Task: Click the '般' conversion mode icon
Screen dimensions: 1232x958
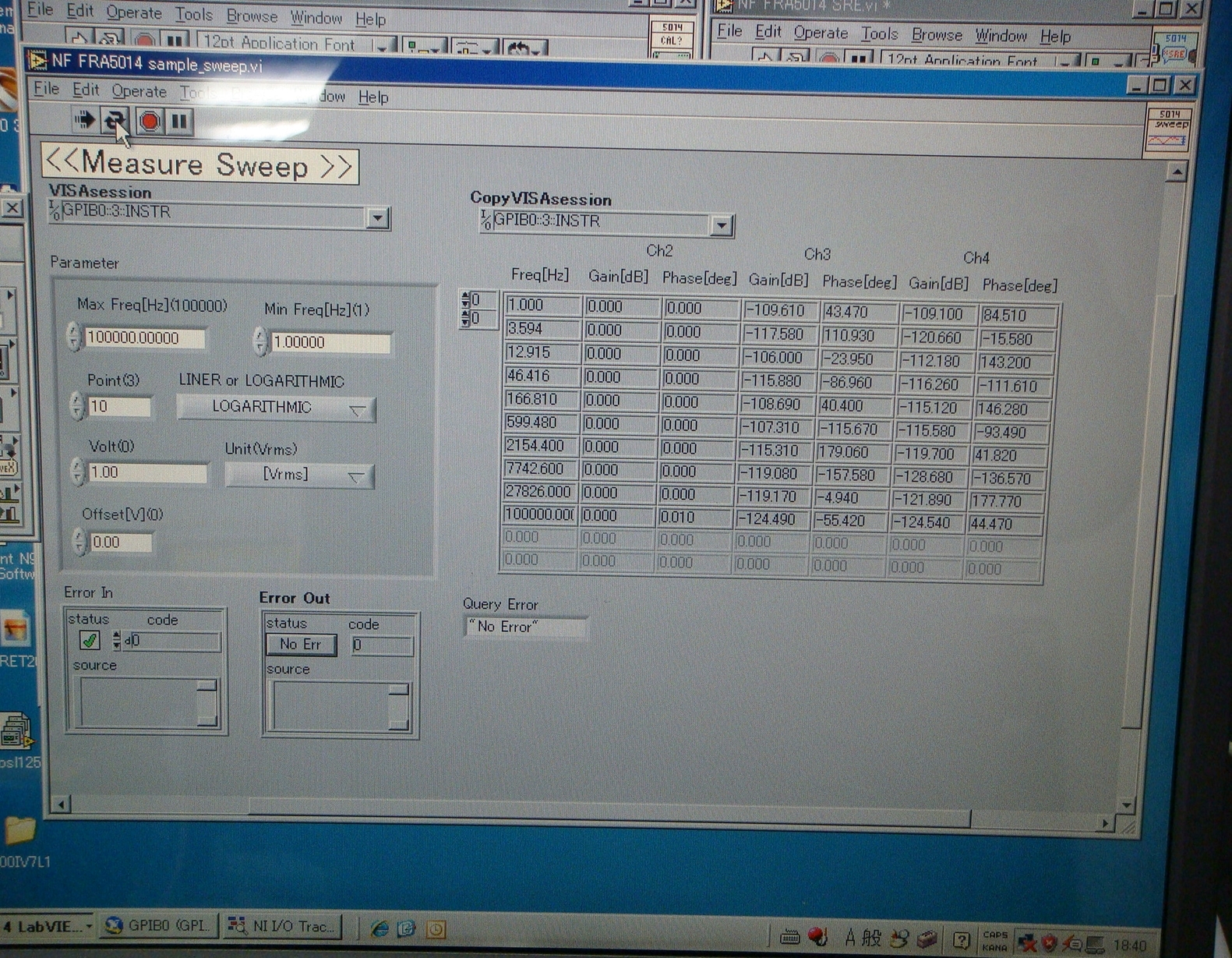Action: (871, 938)
